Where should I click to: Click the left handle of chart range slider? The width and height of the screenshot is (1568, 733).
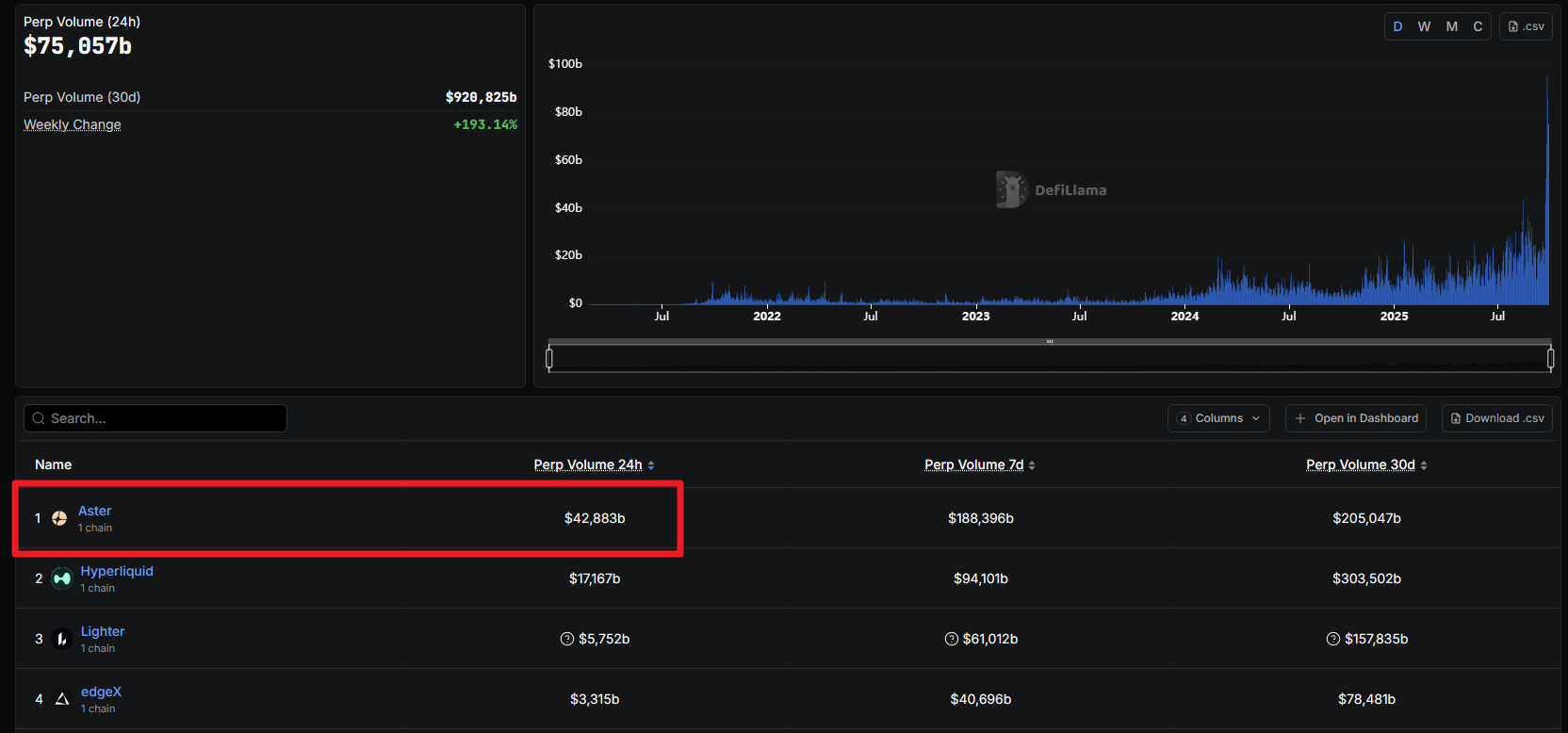pyautogui.click(x=549, y=358)
